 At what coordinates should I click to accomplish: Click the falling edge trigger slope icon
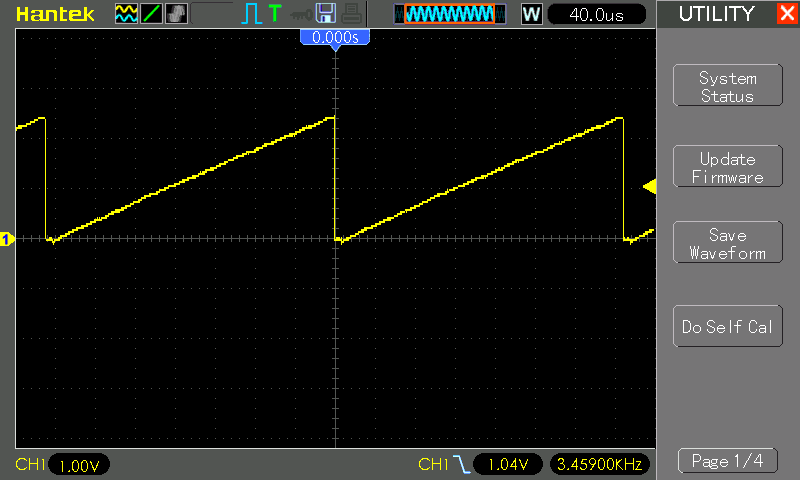[462, 464]
